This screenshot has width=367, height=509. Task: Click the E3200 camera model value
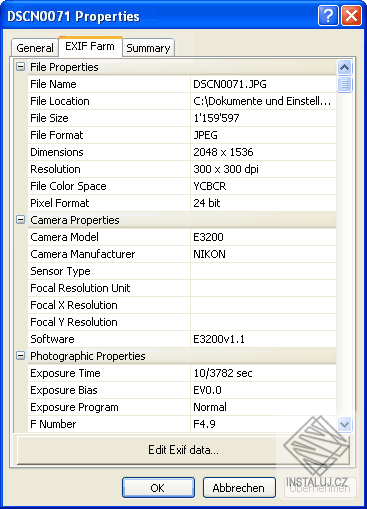[x=208, y=237]
